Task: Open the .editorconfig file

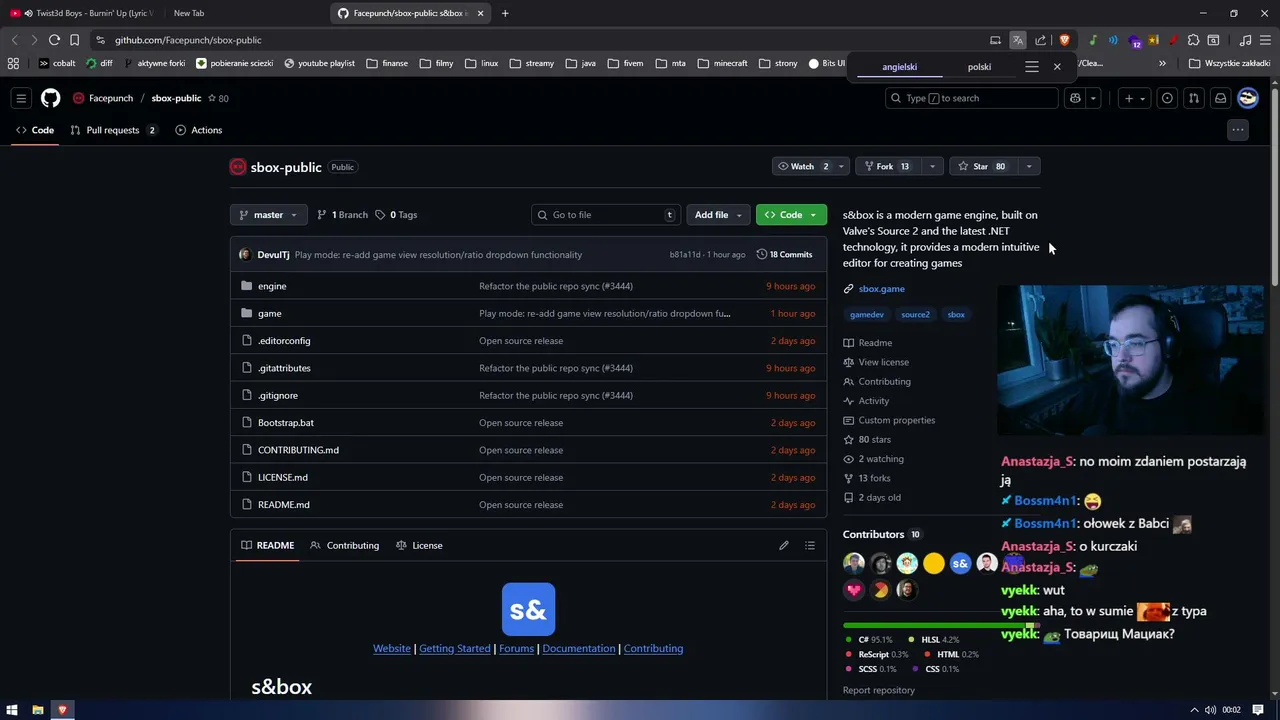Action: click(284, 341)
